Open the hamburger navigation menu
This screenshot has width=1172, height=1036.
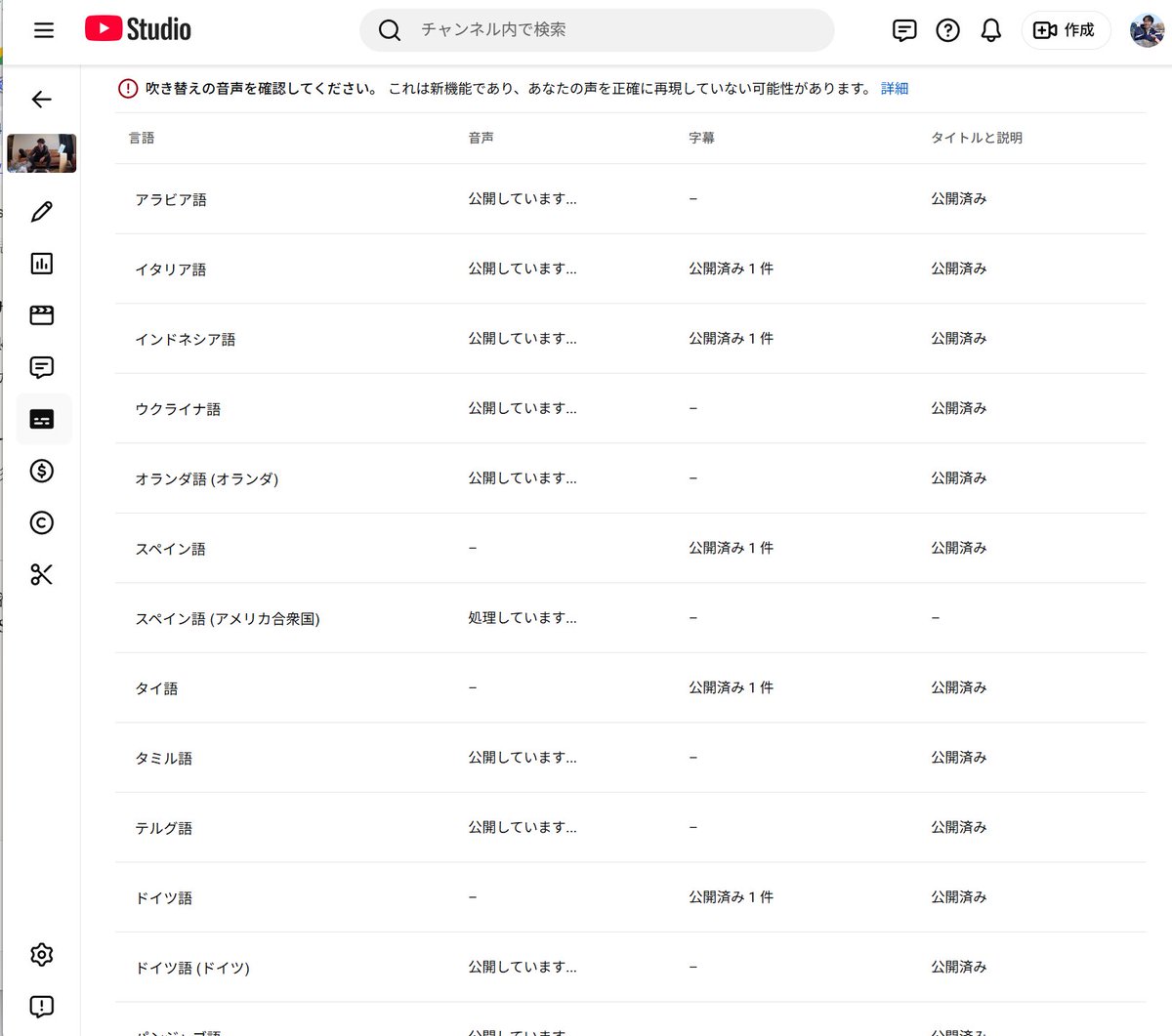click(x=44, y=30)
